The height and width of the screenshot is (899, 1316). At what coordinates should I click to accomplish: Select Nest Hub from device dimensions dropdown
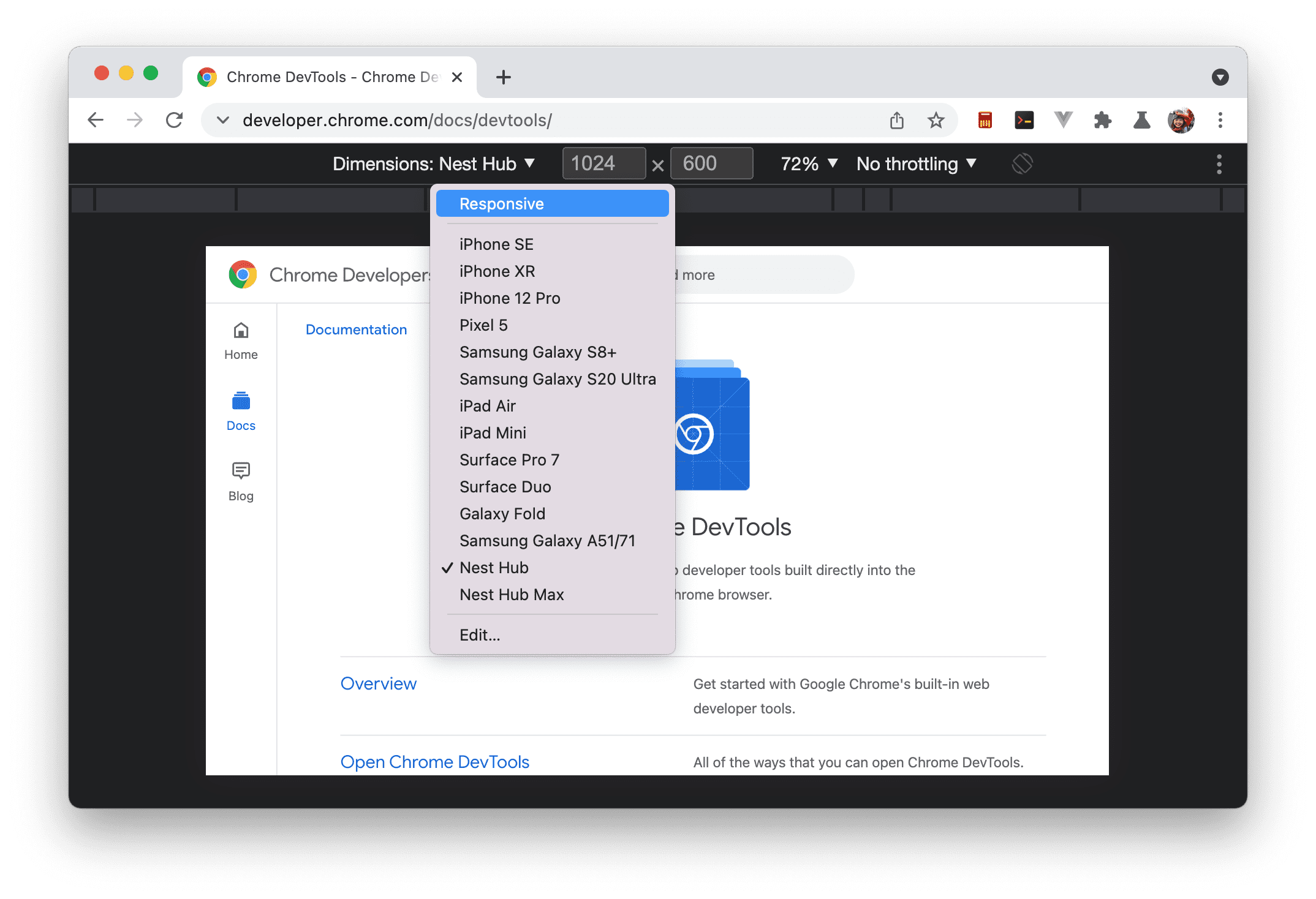click(x=493, y=567)
